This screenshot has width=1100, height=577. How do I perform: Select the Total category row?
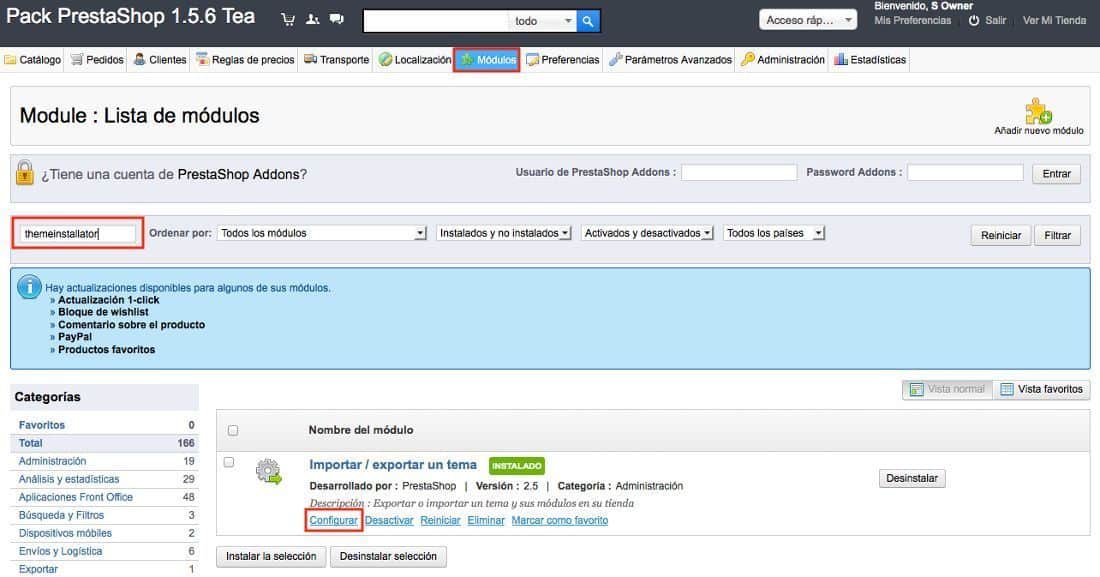(x=104, y=443)
